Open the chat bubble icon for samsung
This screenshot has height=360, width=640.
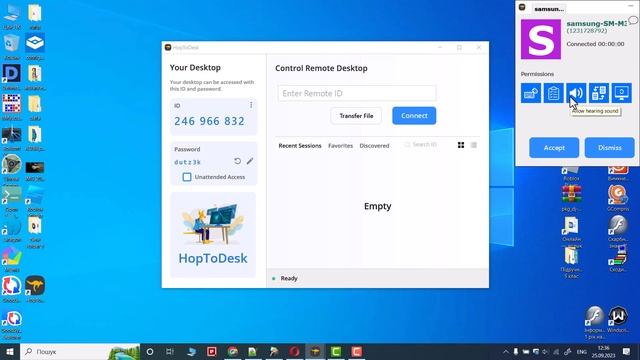pos(633,20)
